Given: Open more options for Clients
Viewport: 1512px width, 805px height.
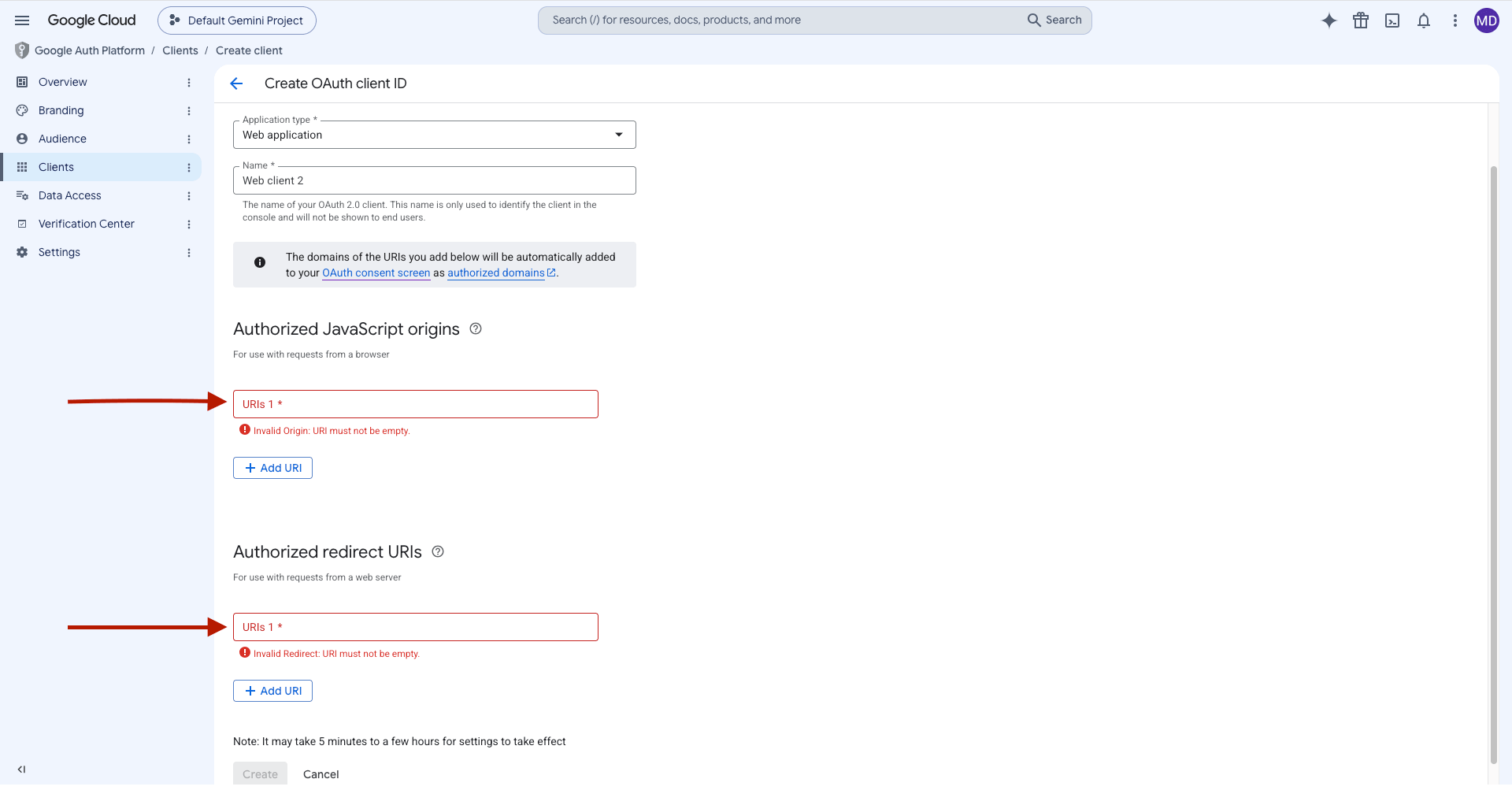Looking at the screenshot, I should click(x=189, y=168).
